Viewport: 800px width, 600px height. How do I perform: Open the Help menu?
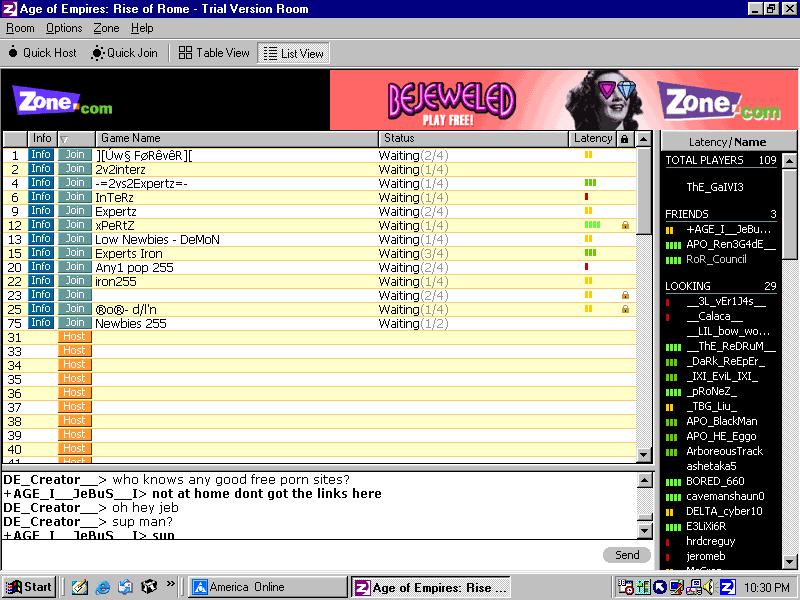tap(142, 28)
